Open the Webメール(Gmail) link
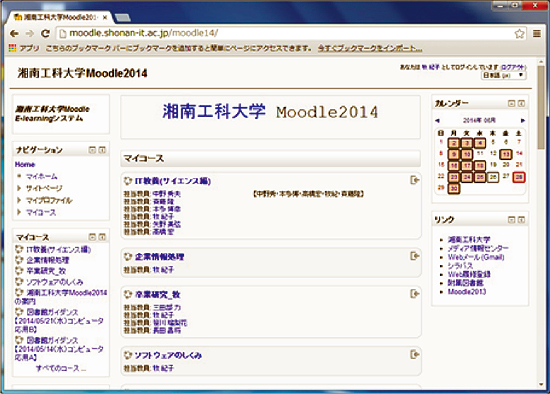This screenshot has height=394, width=550. [x=476, y=257]
